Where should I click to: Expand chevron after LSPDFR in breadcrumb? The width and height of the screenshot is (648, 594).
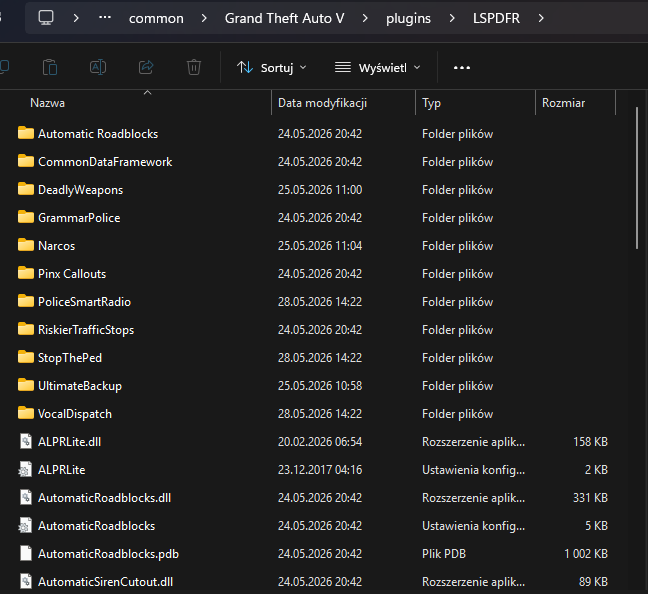(x=541, y=18)
